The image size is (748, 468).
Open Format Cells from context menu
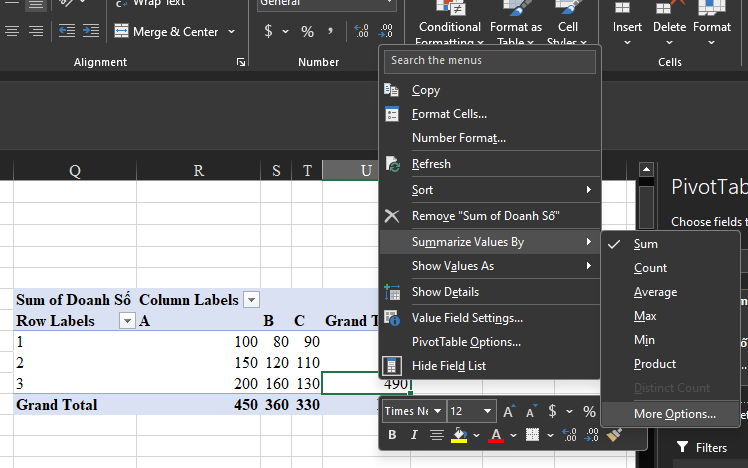449,114
